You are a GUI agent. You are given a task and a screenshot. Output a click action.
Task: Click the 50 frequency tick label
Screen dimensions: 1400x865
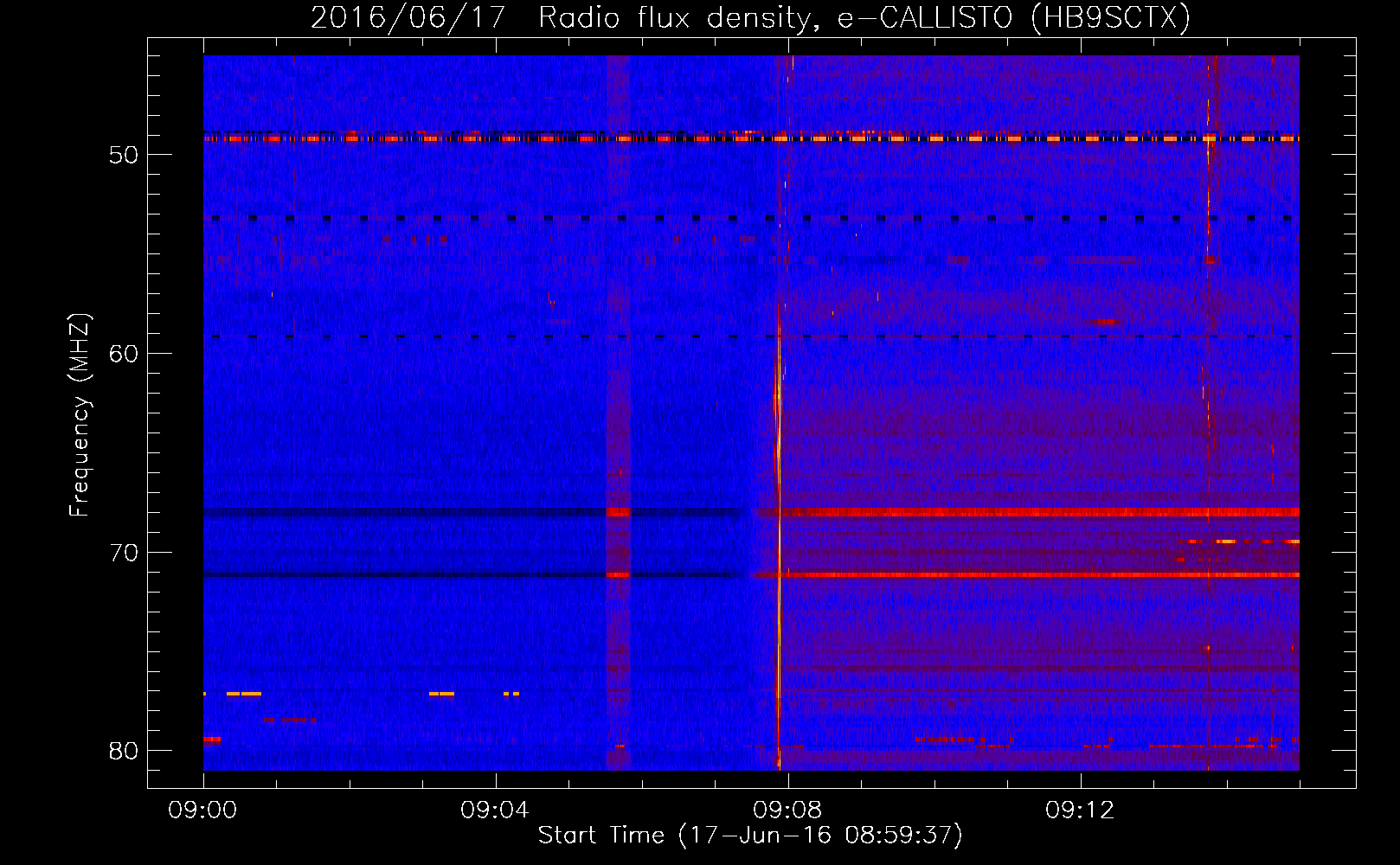tap(124, 155)
